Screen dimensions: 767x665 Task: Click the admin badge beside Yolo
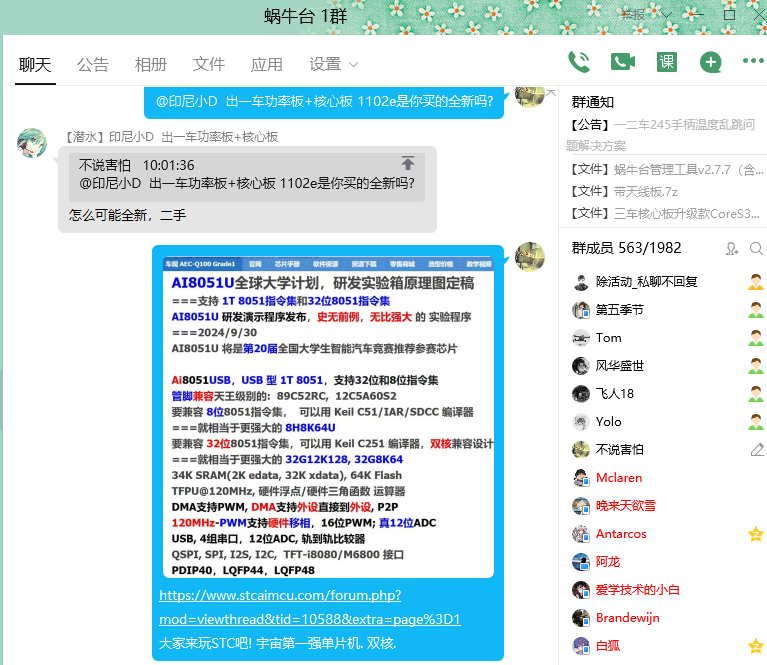click(756, 422)
